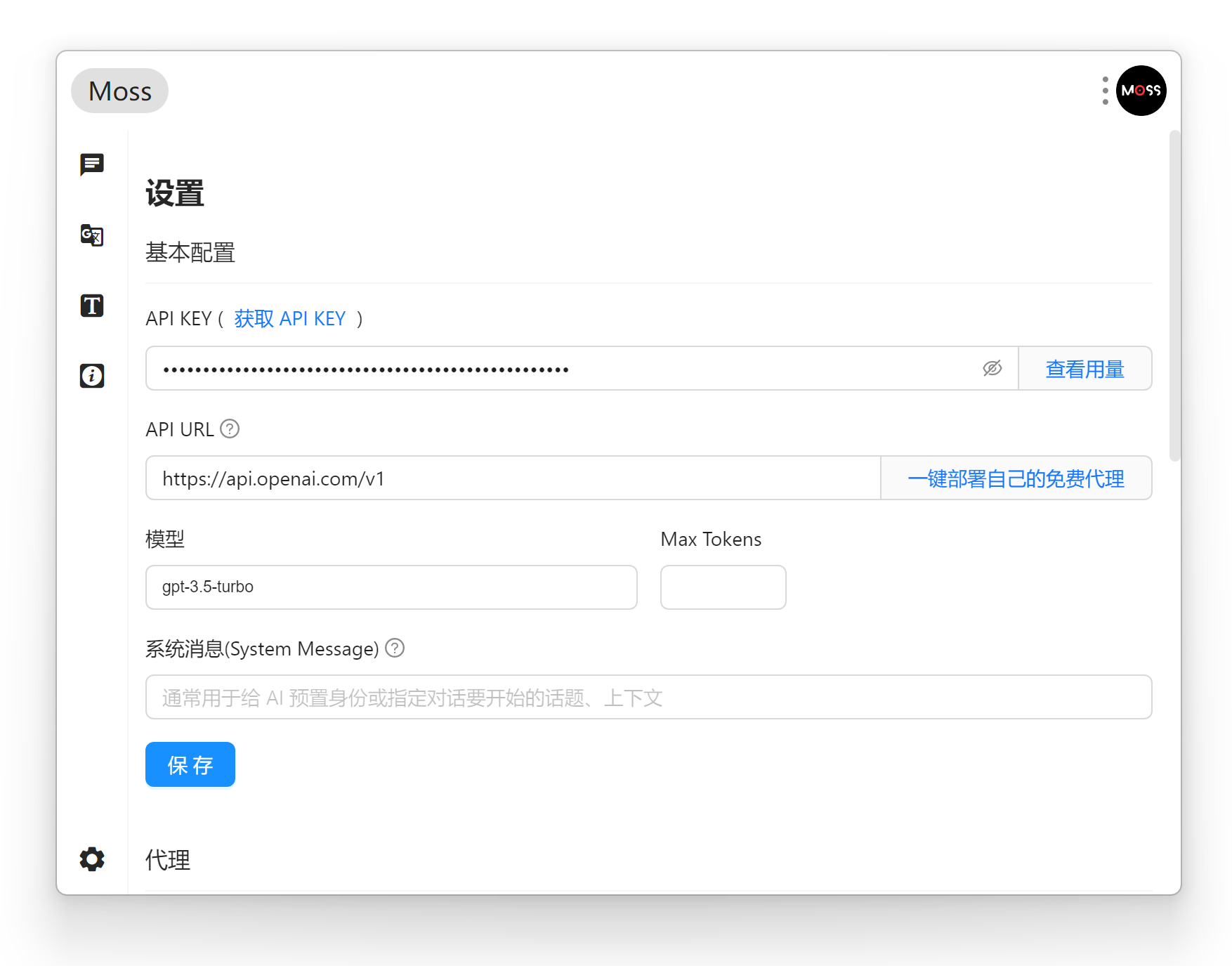Click the 基本配置 section heading
This screenshot has width=1232, height=966.
coord(190,252)
